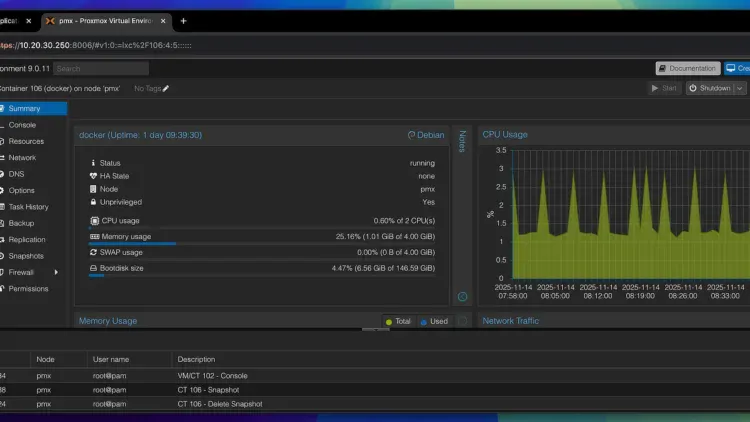Switch to the pmx Proxmox browser tab
The height and width of the screenshot is (422, 750).
(x=106, y=21)
